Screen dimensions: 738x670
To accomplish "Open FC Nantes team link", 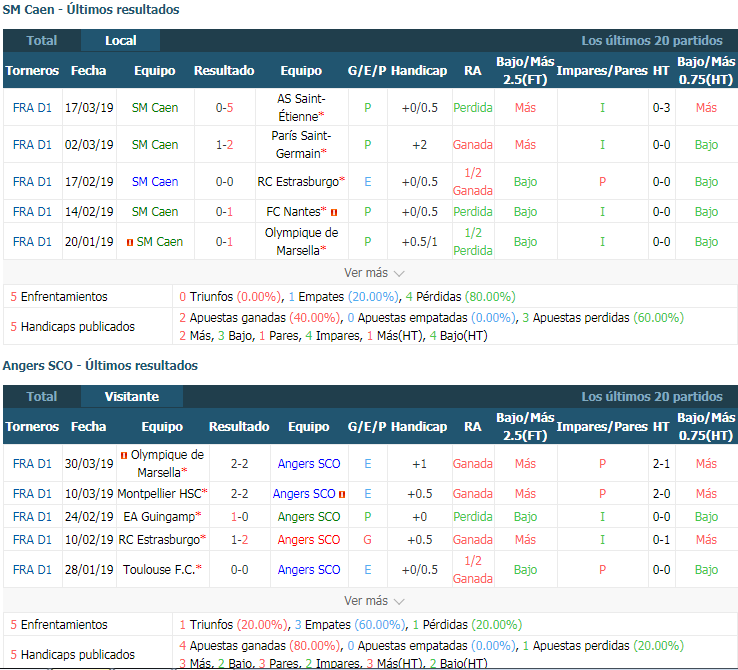I will (x=293, y=212).
